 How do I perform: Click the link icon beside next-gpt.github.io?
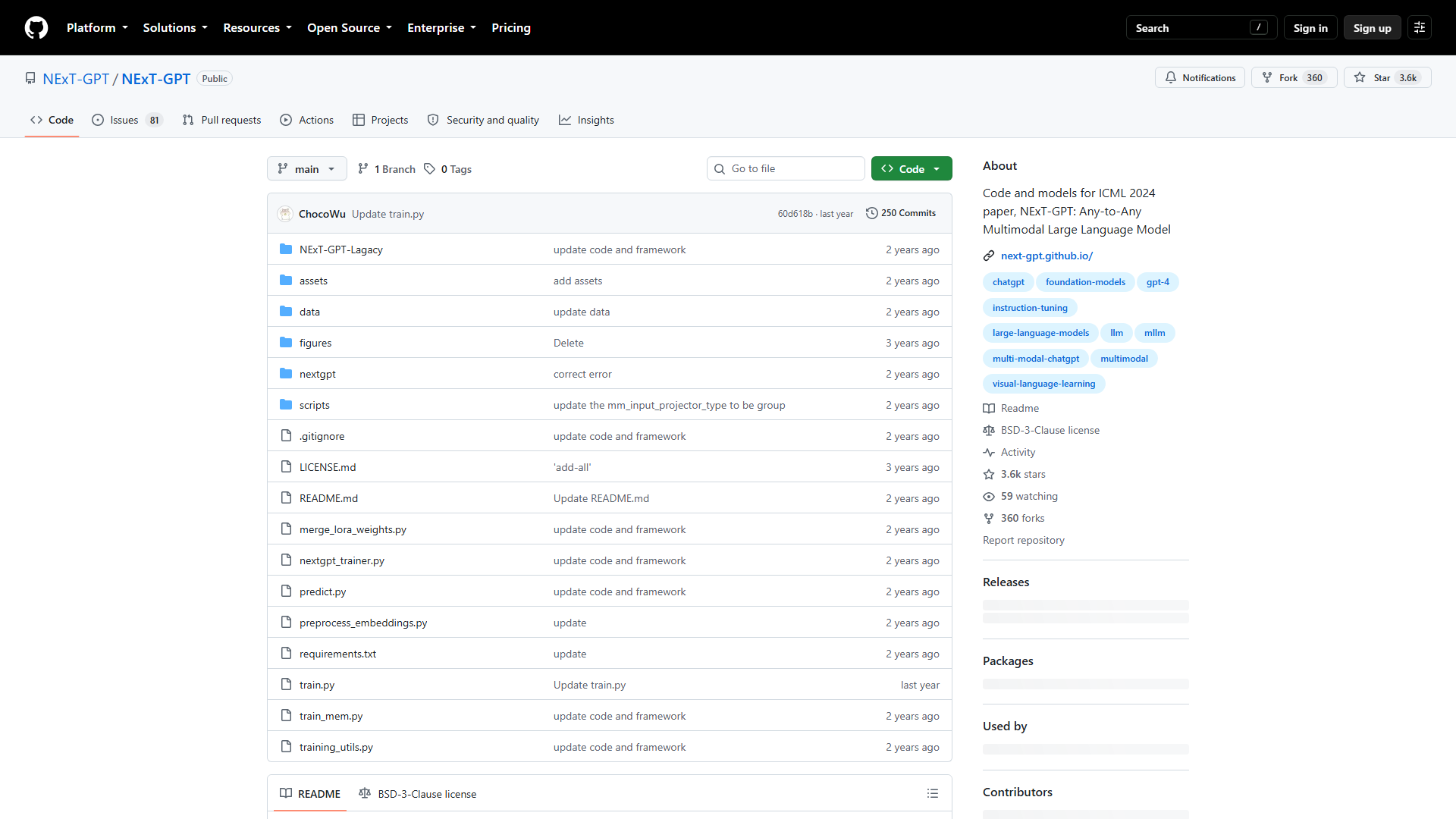tap(989, 256)
